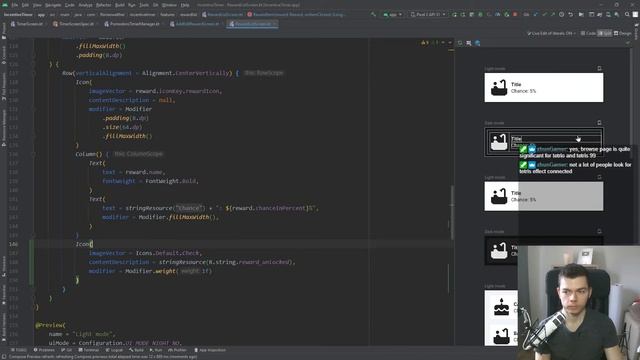Open the Pixel device selector dropdown

tap(428, 14)
